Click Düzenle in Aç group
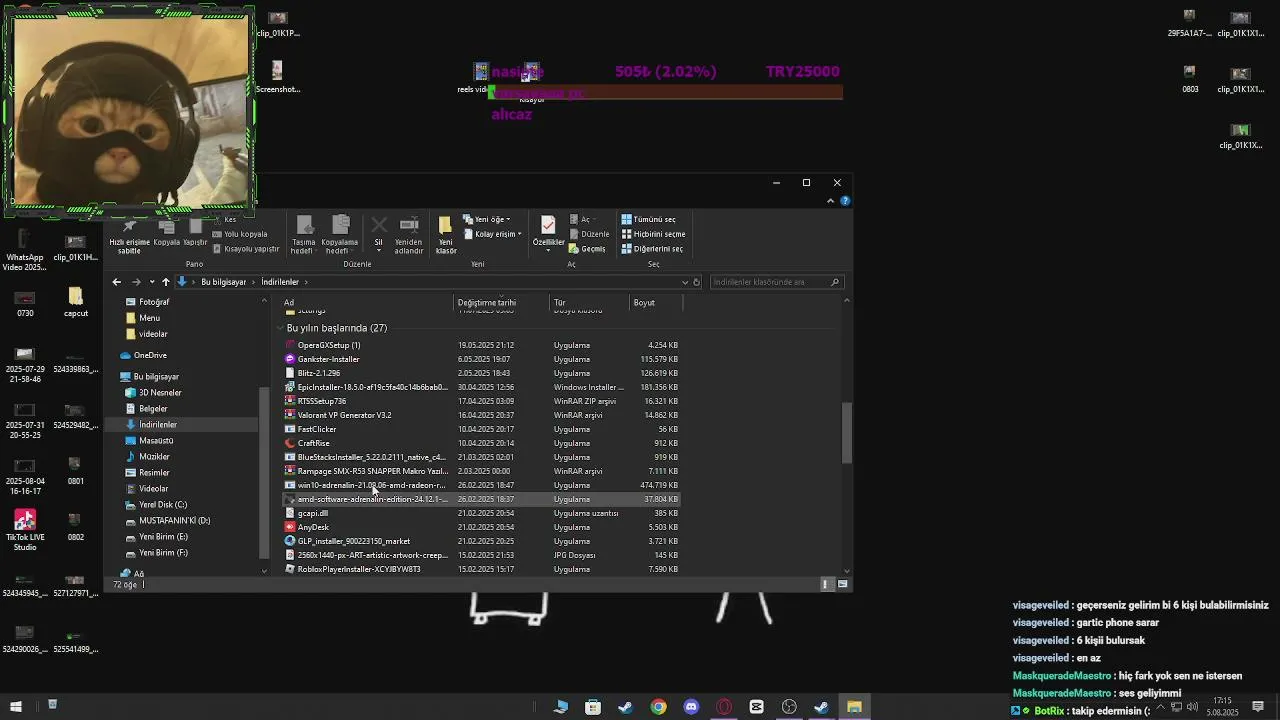Screen dimensions: 1280x720 click(590, 234)
